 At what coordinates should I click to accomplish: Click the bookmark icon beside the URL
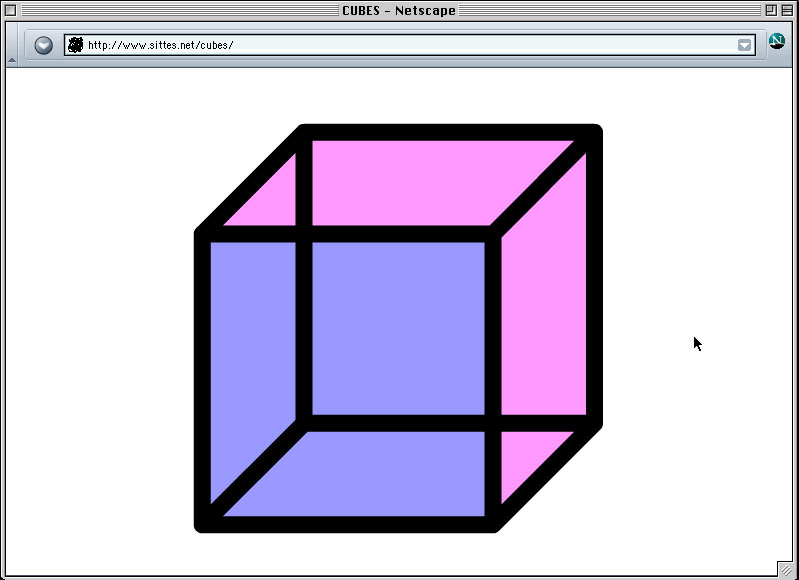click(x=75, y=45)
